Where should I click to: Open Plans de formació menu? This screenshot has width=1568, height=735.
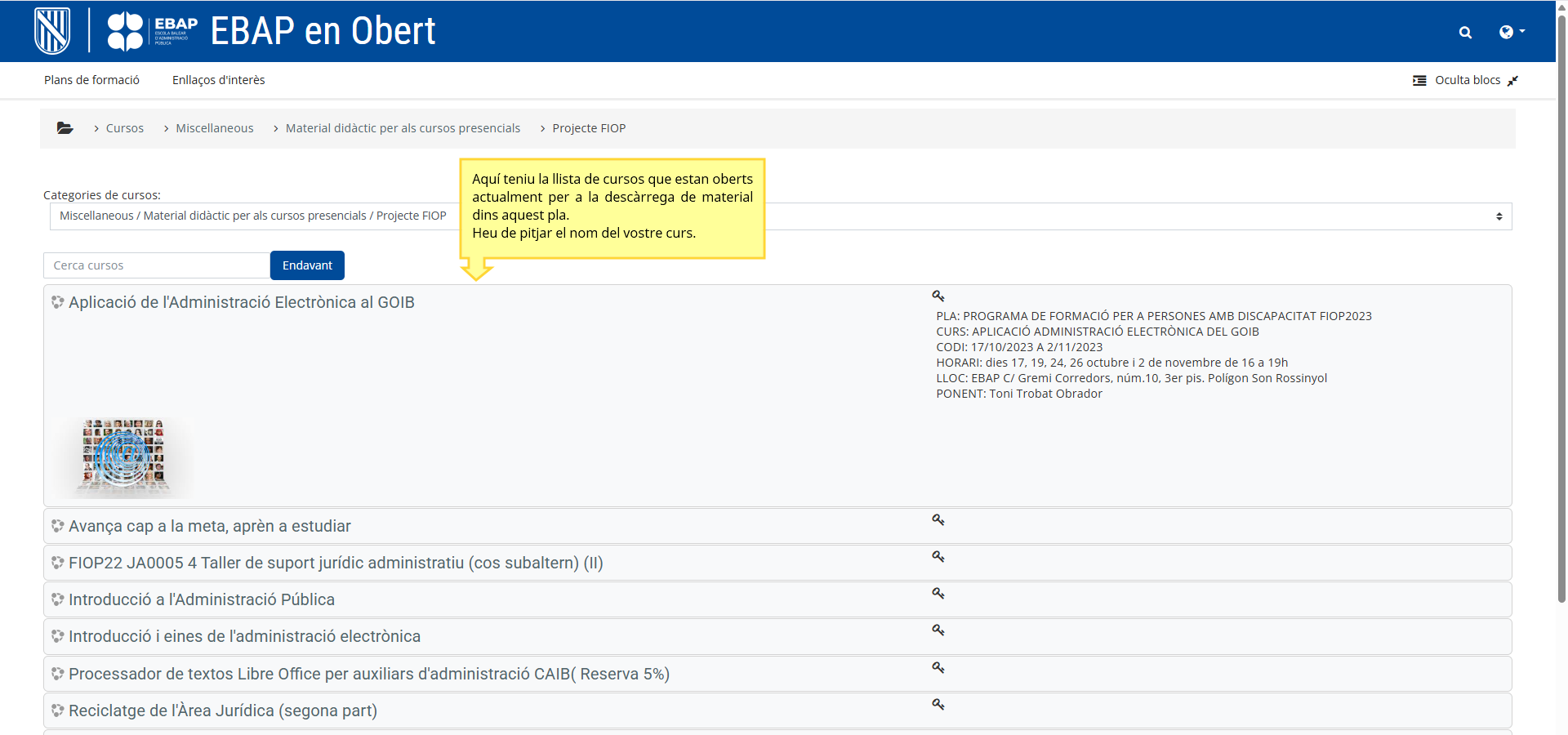pos(91,80)
